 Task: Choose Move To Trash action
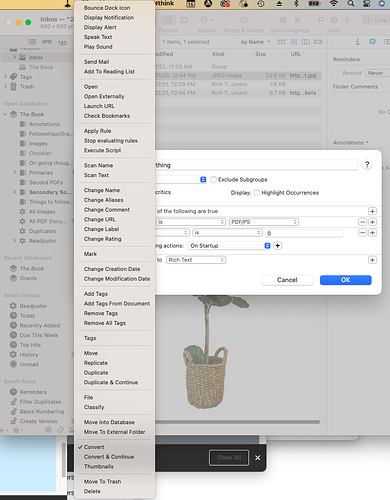[102, 481]
